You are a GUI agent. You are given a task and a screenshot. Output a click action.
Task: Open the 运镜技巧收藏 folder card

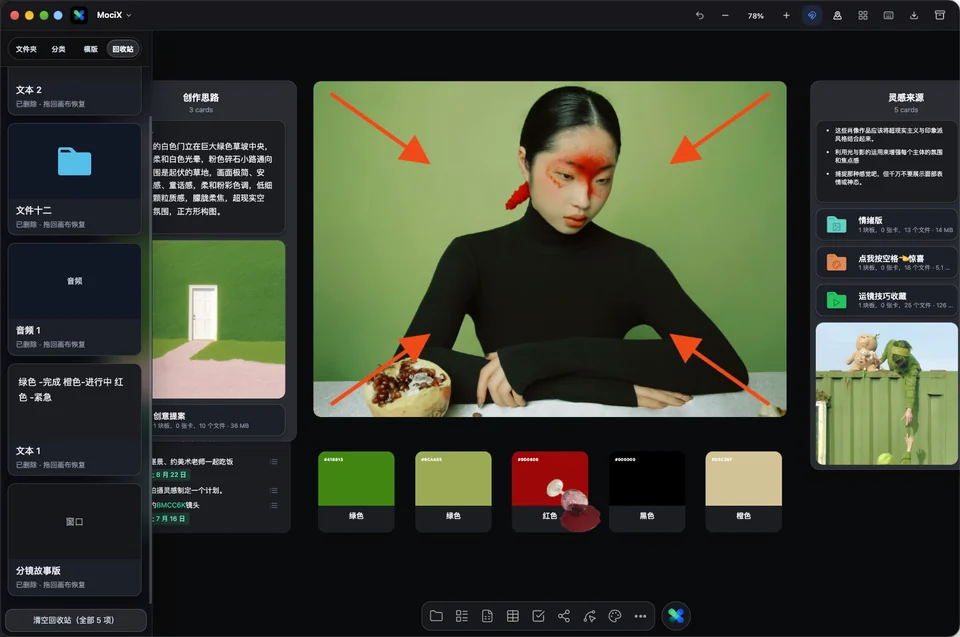(887, 300)
